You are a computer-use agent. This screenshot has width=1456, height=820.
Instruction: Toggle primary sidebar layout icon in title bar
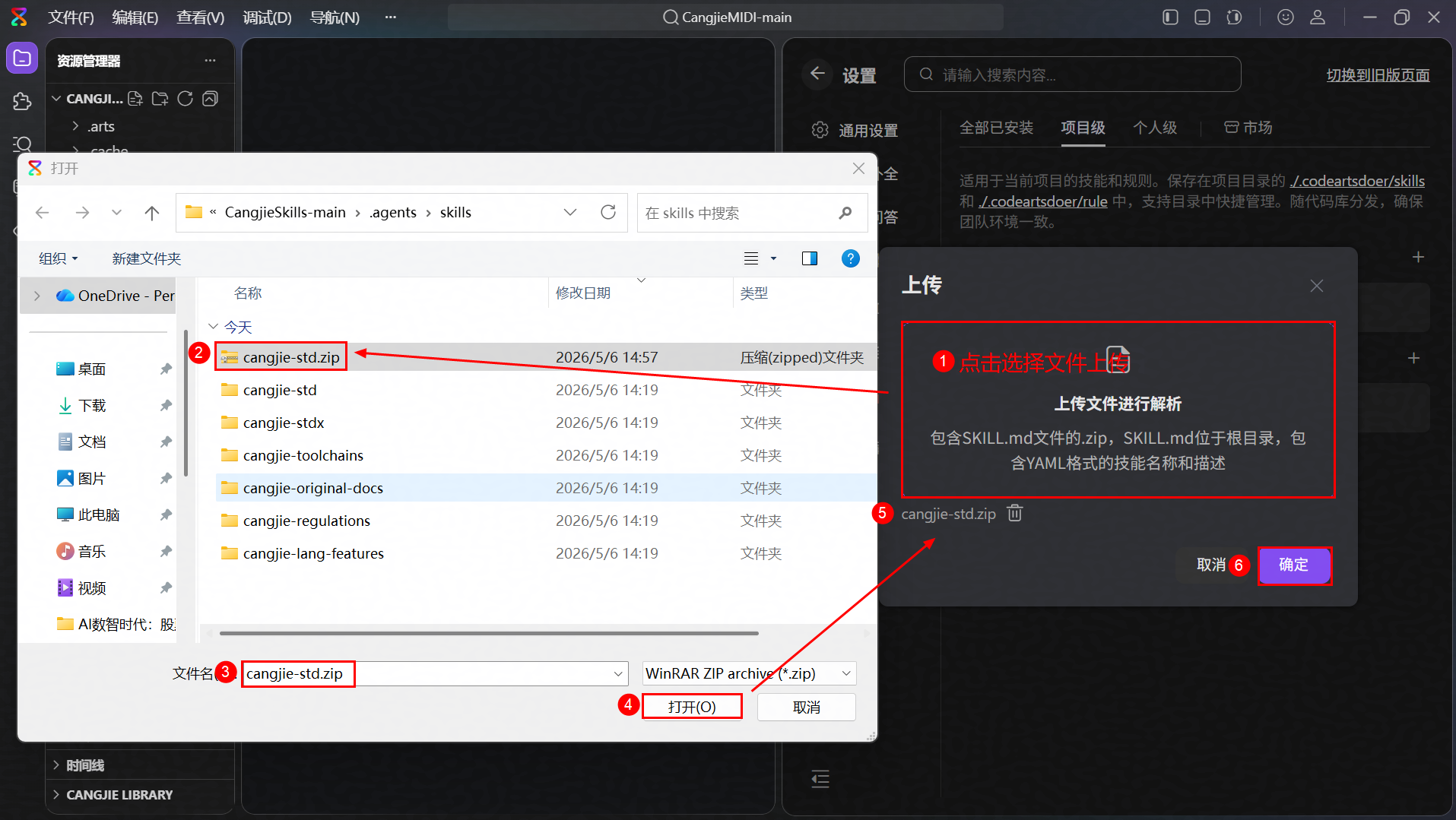tap(1171, 17)
